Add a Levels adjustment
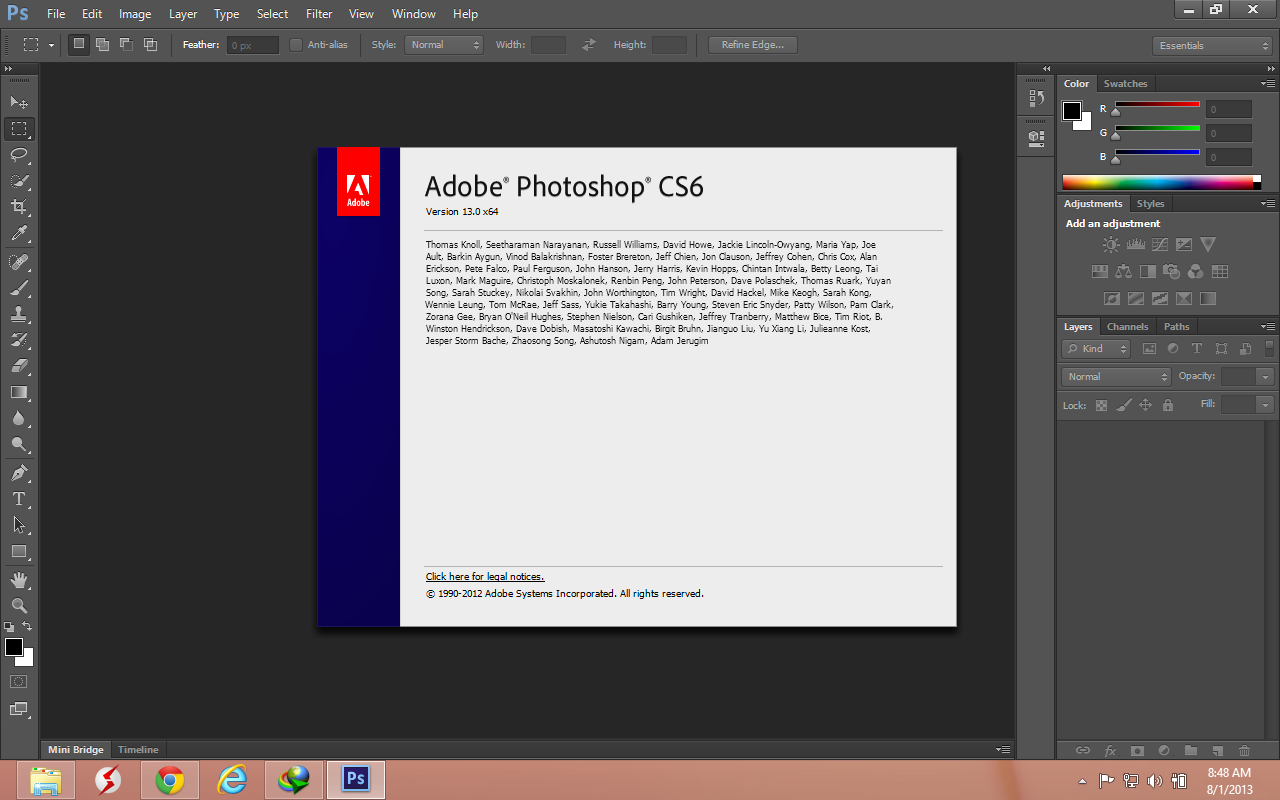This screenshot has height=800, width=1280. pyautogui.click(x=1135, y=245)
